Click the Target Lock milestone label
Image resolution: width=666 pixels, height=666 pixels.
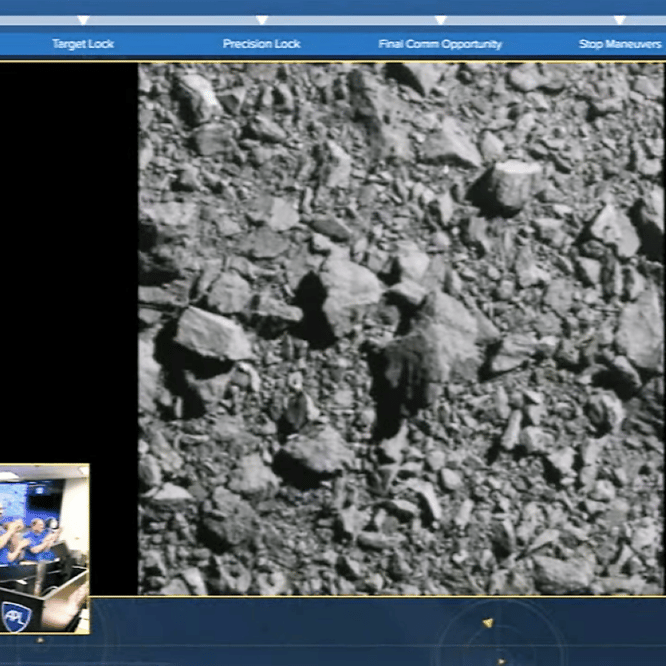[x=83, y=44]
